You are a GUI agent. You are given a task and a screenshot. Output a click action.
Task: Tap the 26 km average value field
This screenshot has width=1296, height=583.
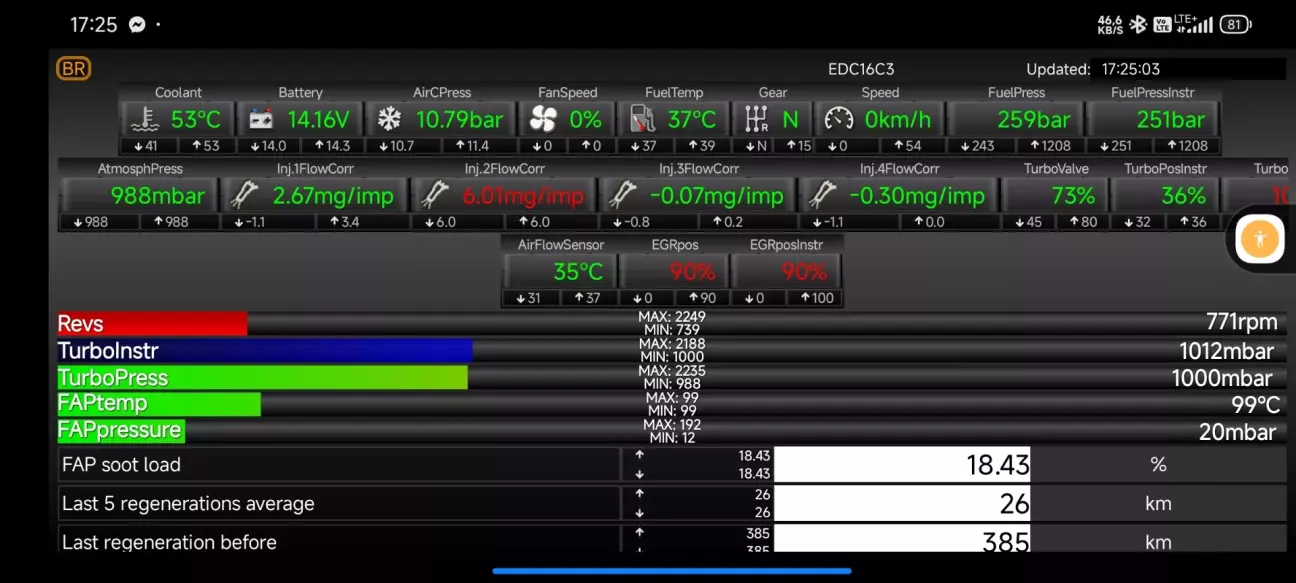click(902, 503)
